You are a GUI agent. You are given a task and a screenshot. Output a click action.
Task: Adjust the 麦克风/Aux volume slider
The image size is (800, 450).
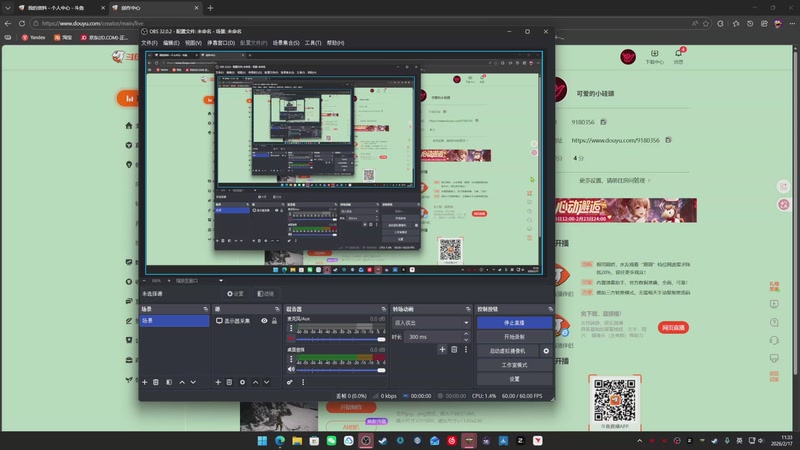click(340, 339)
